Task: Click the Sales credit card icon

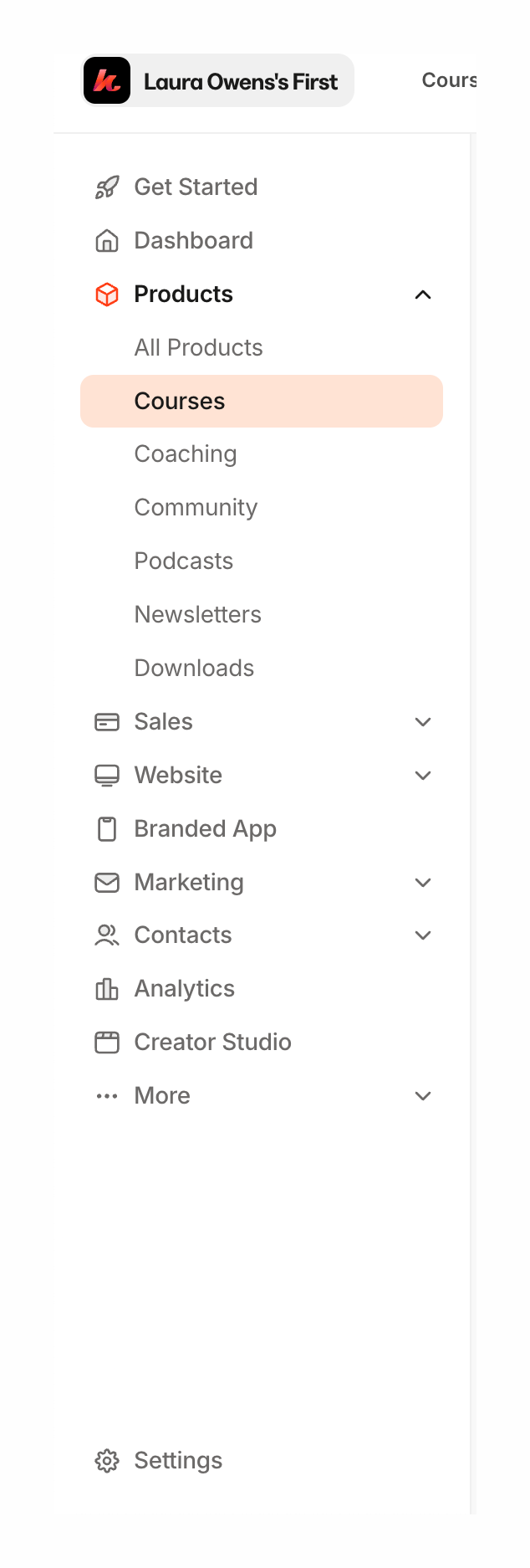Action: point(107,722)
